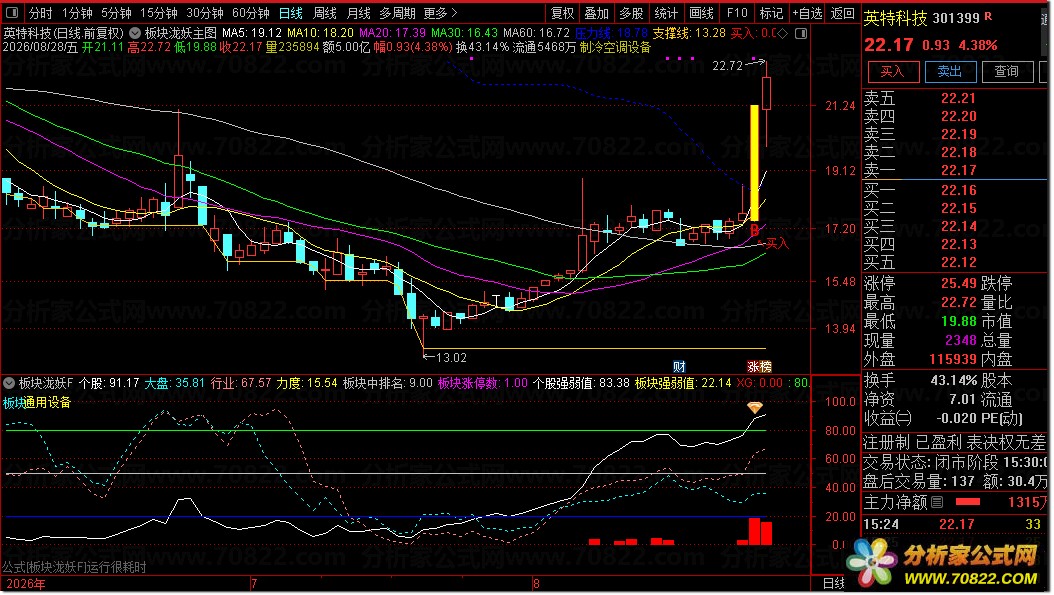Click the 2026年 year label
Screen dimensions: 1054x595
click(x=26, y=584)
